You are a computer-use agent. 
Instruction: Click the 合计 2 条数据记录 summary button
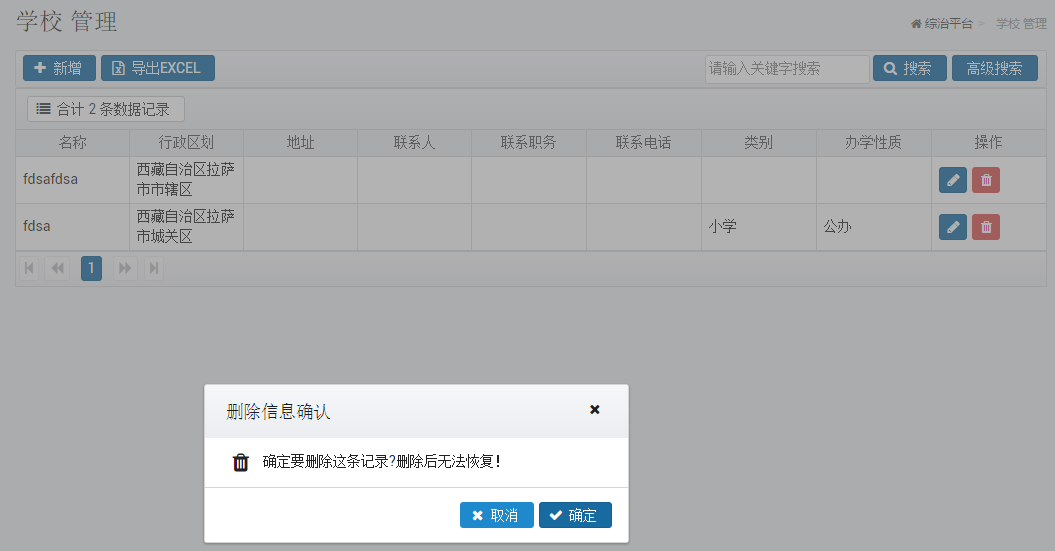[x=106, y=109]
